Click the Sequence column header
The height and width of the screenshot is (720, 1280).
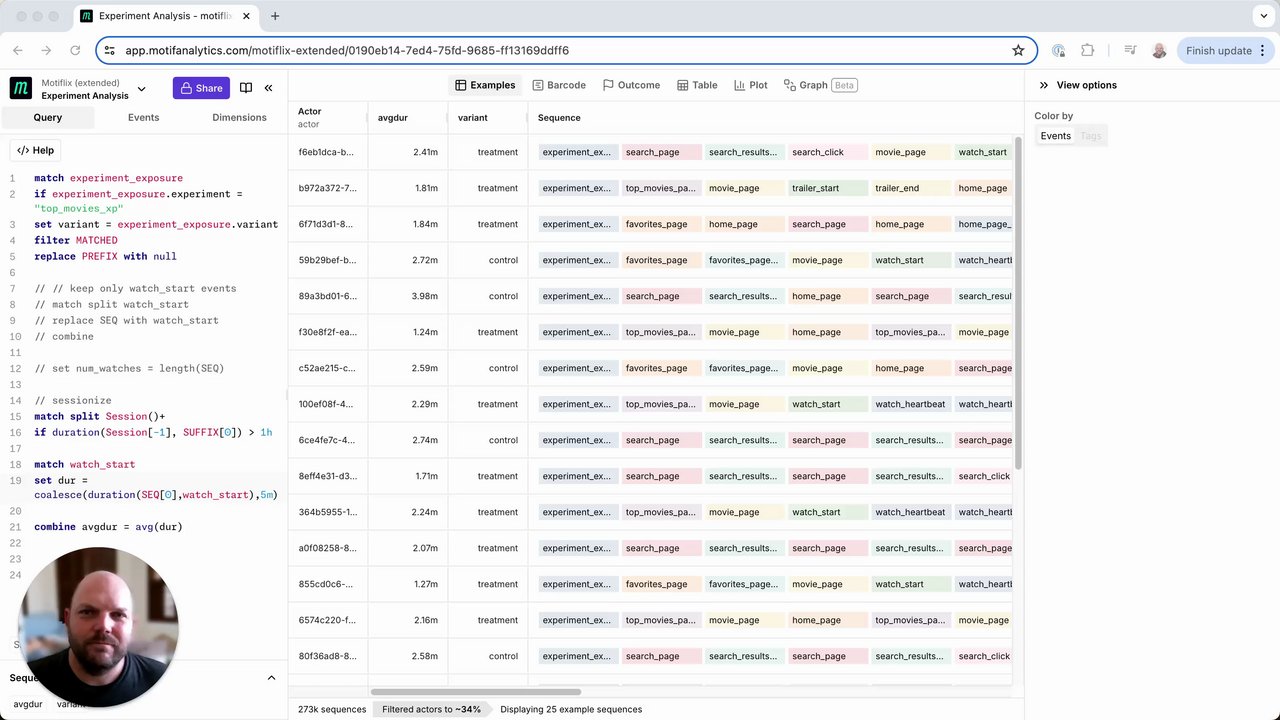pos(559,117)
